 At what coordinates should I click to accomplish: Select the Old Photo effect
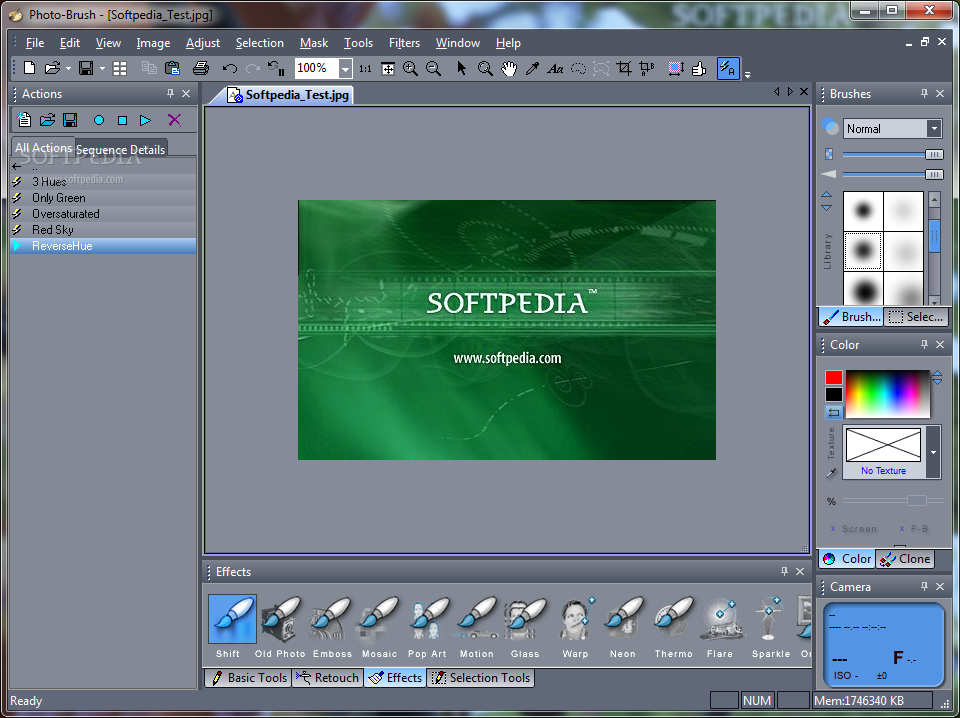(x=280, y=626)
